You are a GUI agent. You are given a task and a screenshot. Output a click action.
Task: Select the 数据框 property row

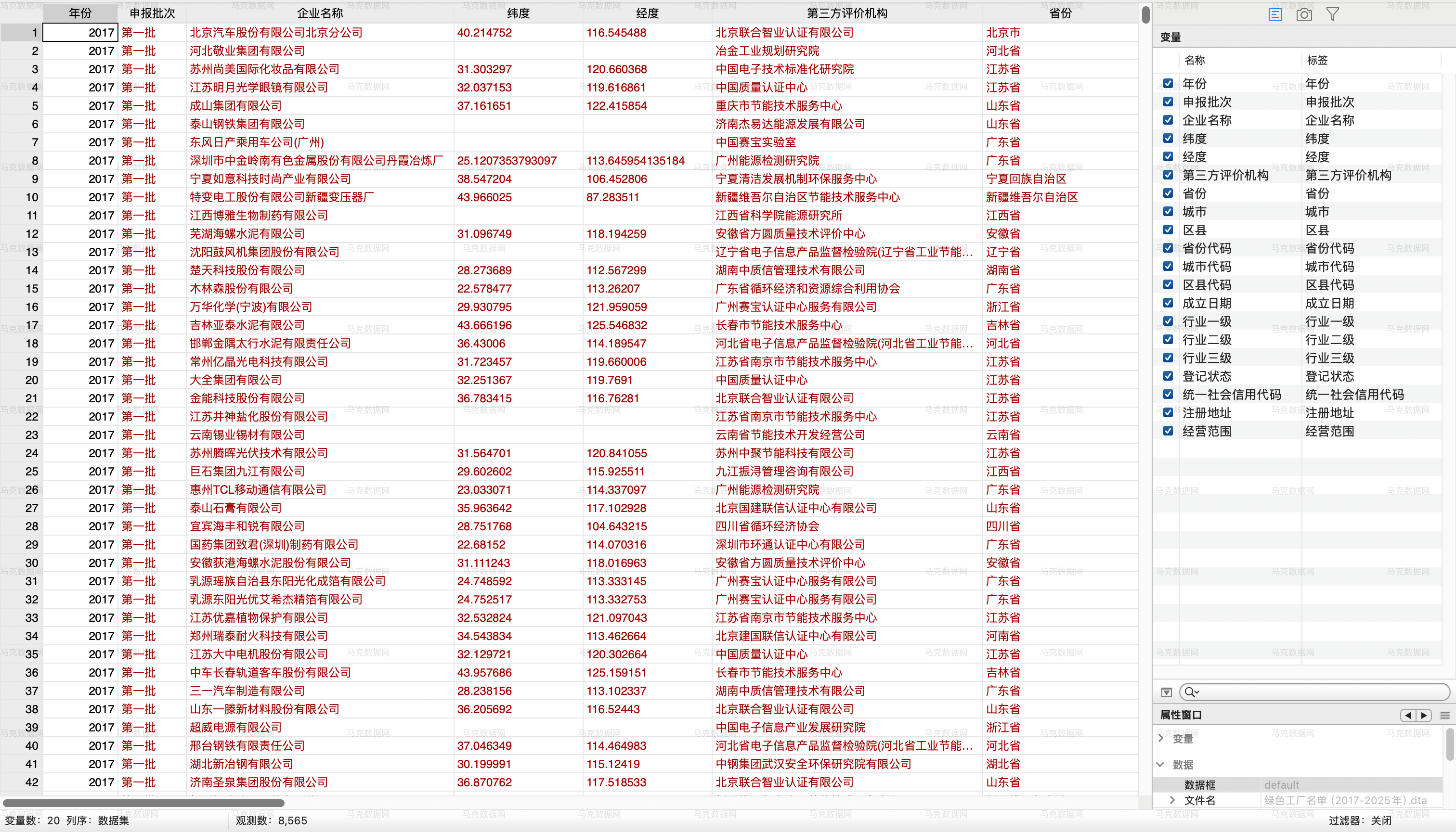click(1298, 784)
